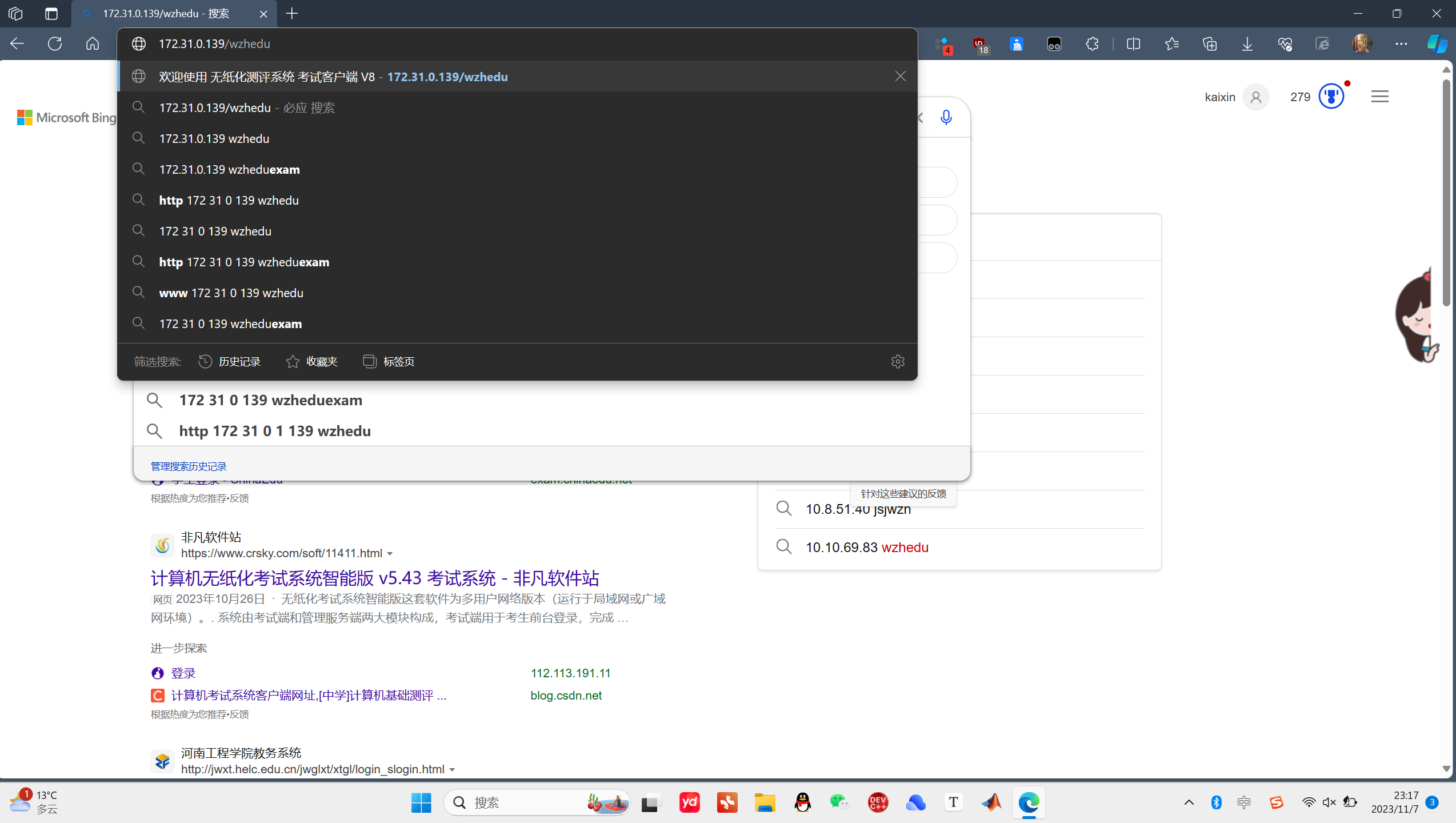Open the kaixin account avatar on Bing

click(1255, 97)
